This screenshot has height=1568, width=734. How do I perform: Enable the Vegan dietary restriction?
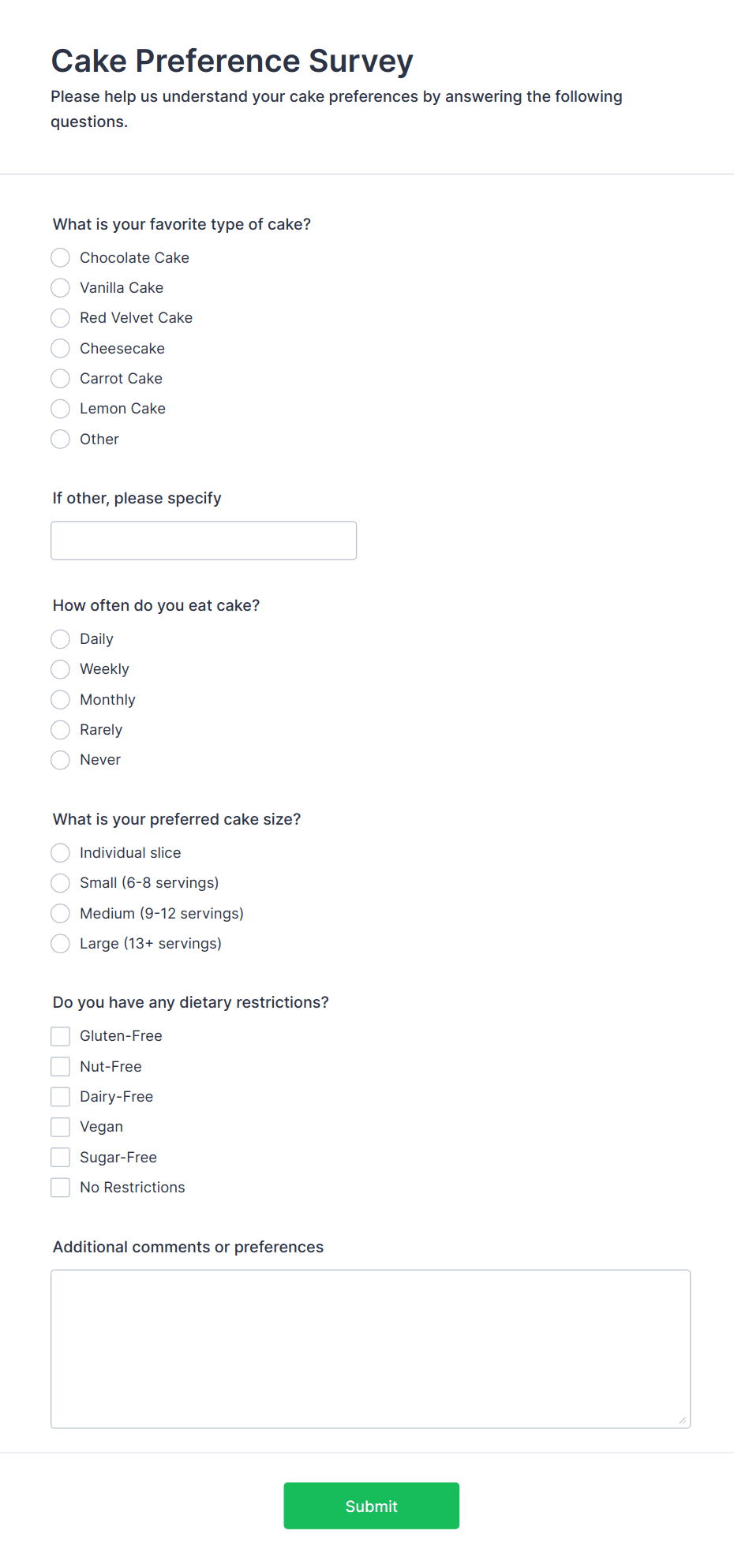click(61, 1127)
